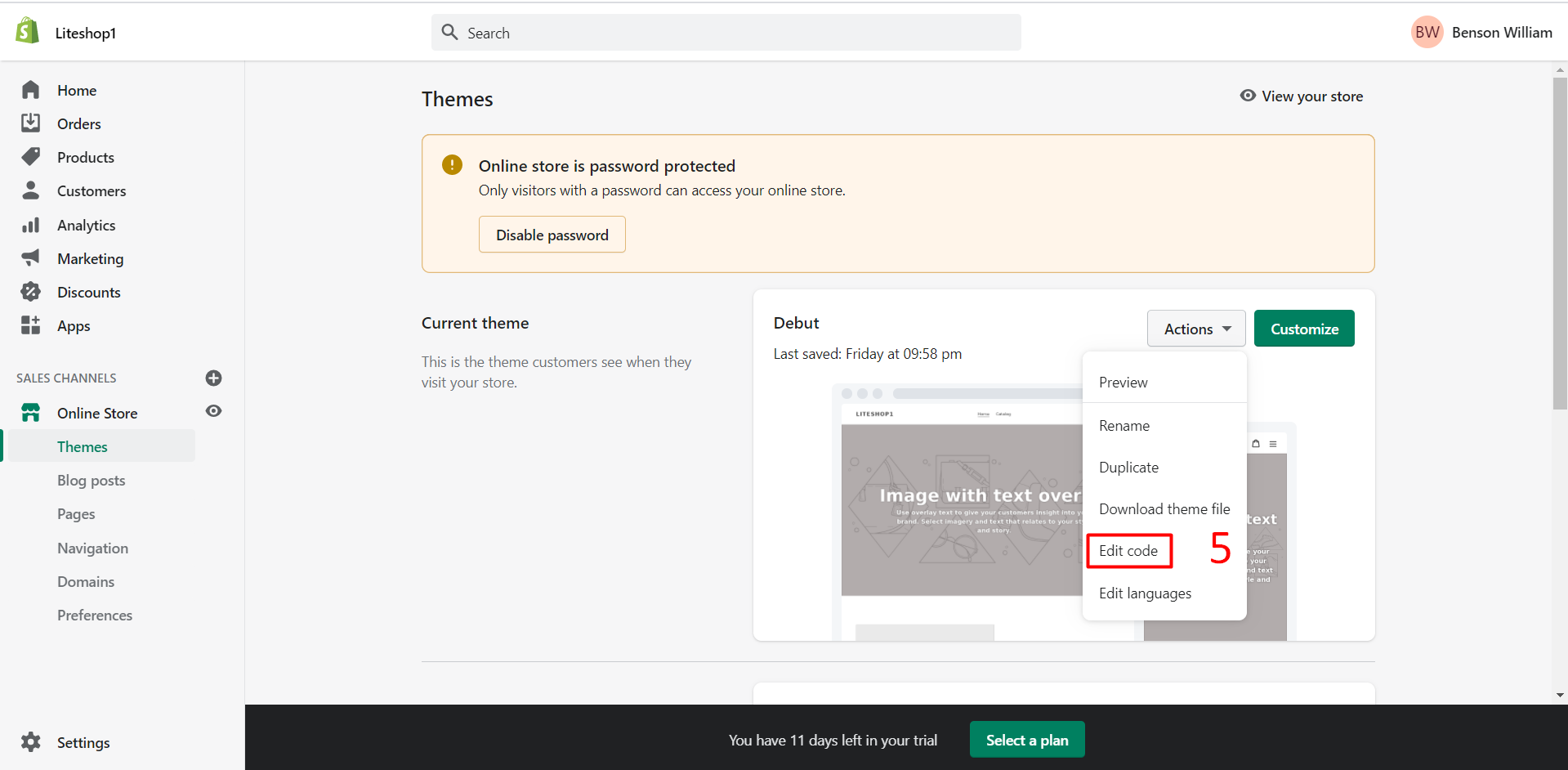The height and width of the screenshot is (770, 1568).
Task: Click the Disable password button
Action: pos(552,235)
